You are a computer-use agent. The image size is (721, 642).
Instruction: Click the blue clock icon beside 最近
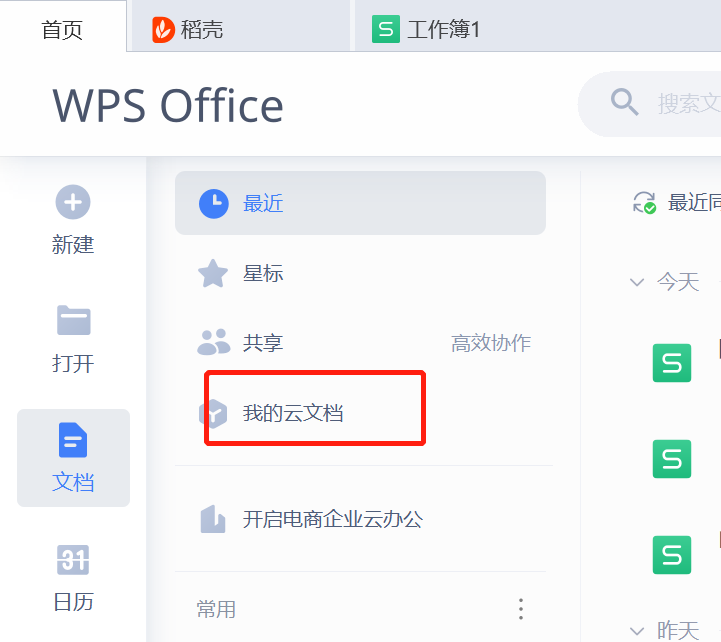point(213,203)
